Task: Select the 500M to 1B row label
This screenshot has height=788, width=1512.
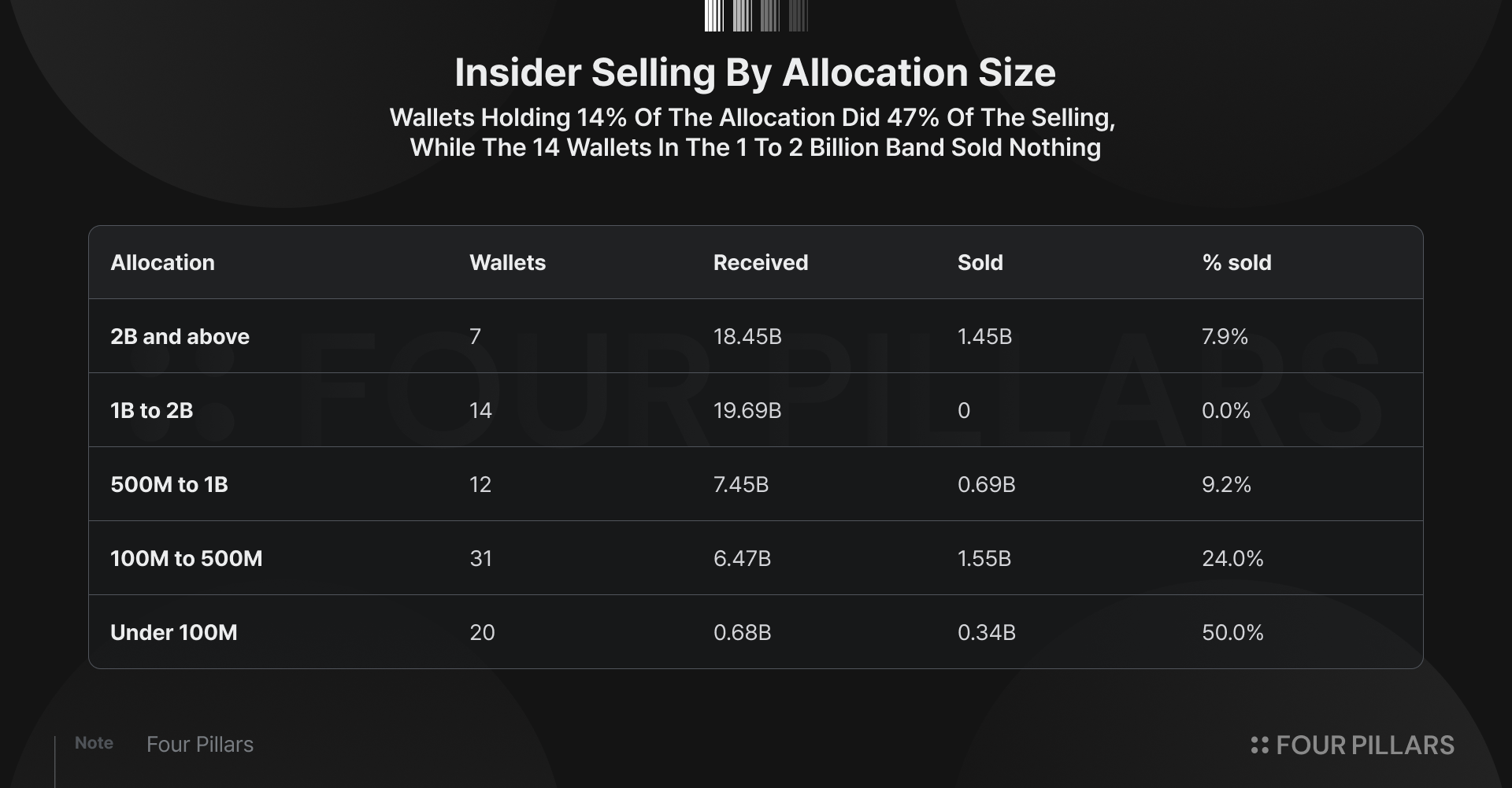Action: click(169, 485)
